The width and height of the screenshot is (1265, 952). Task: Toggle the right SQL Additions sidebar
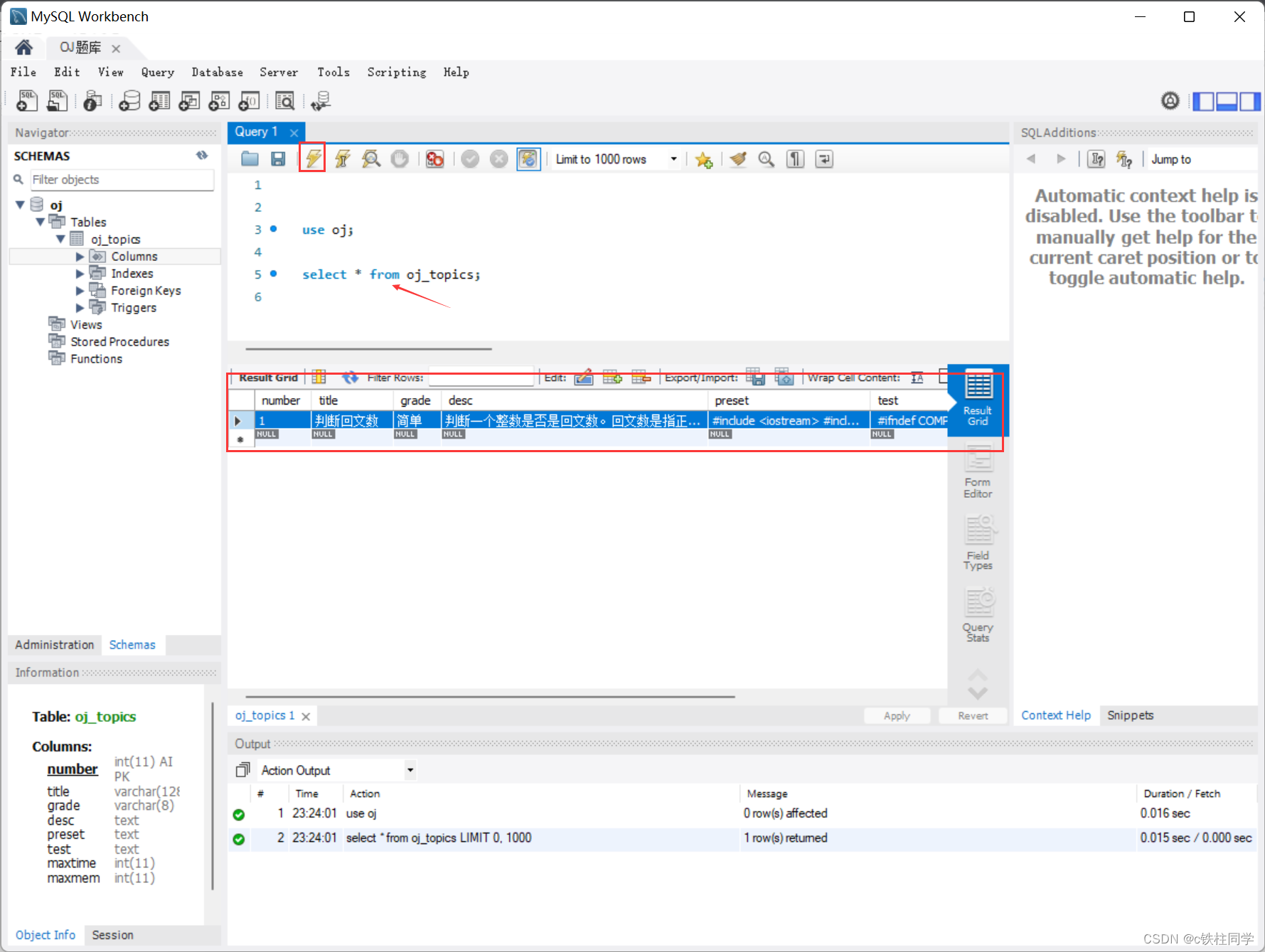[1249, 101]
